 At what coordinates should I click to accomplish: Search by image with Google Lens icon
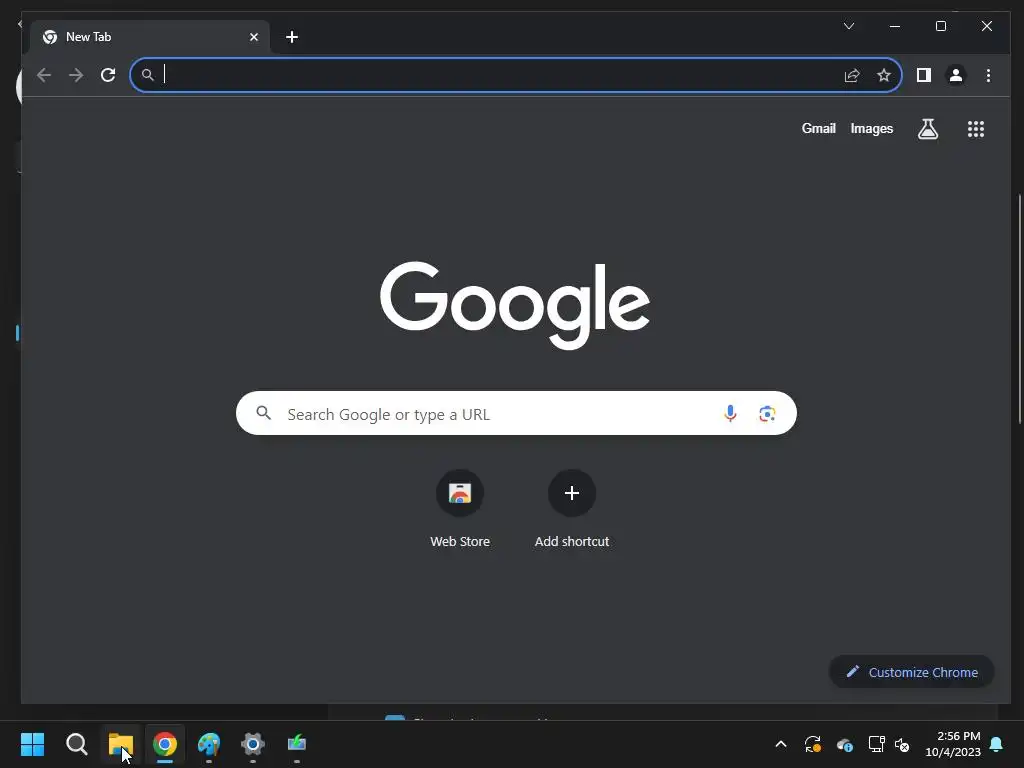pyautogui.click(x=767, y=413)
